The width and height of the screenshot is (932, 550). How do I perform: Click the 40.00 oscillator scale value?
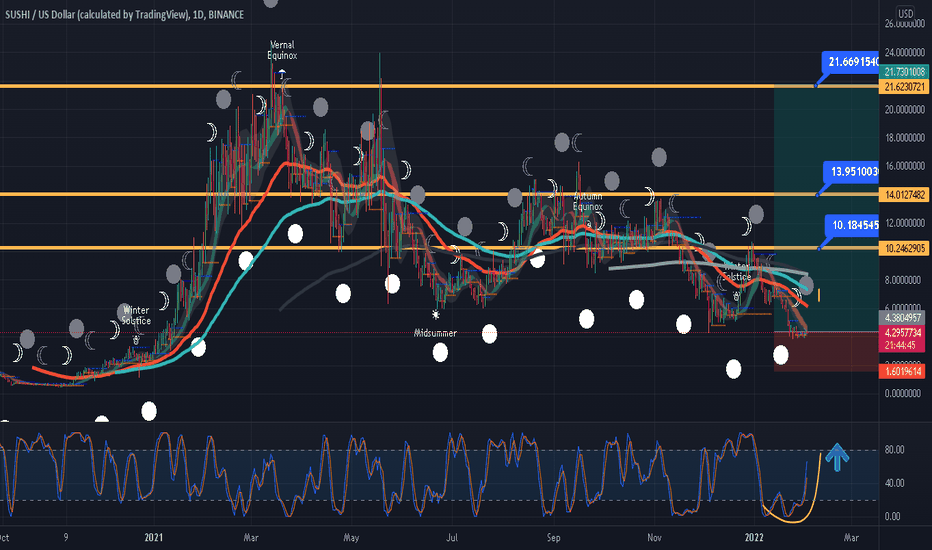[894, 483]
